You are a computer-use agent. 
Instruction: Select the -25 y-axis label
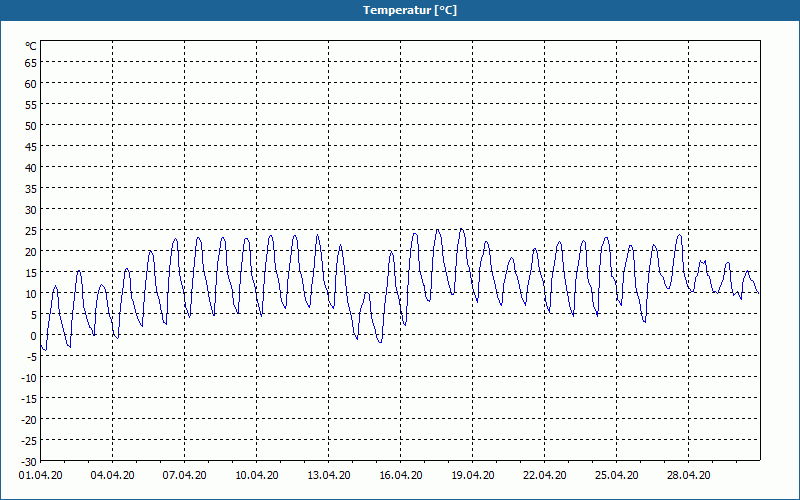point(29,440)
